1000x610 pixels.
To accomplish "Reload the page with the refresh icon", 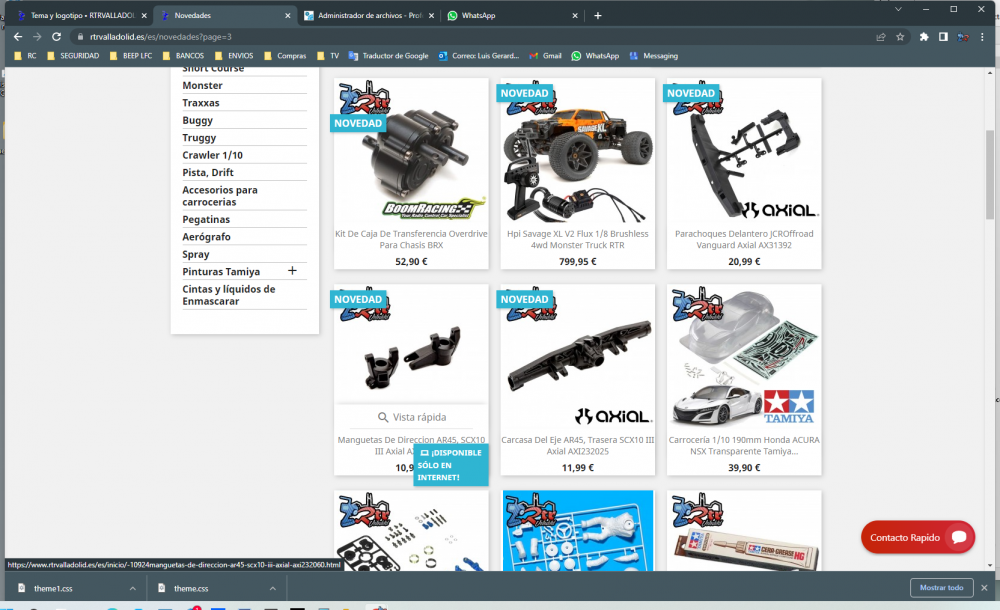I will (57, 35).
